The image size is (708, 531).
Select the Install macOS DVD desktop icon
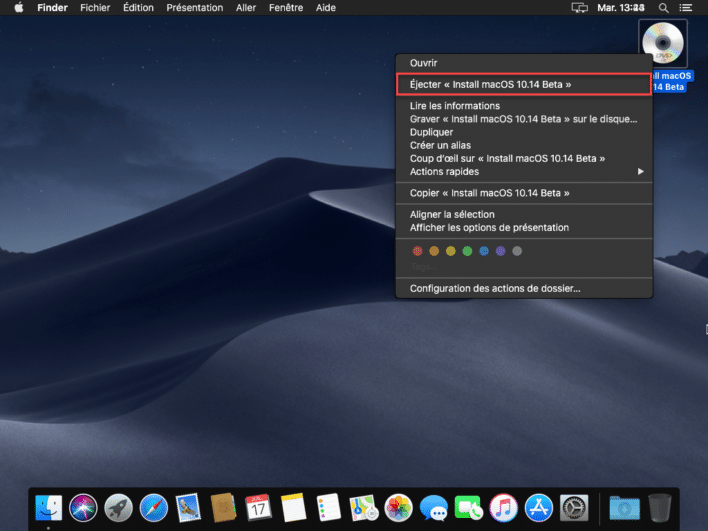click(663, 43)
